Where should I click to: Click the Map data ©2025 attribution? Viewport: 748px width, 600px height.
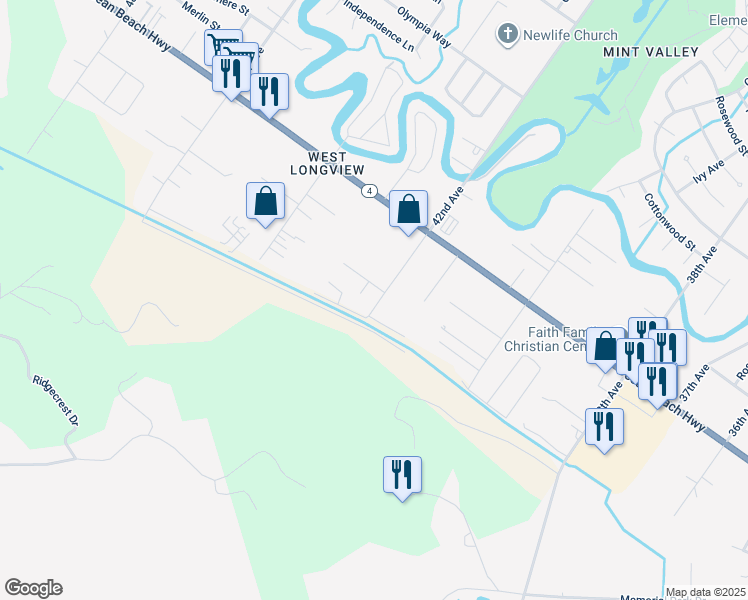click(x=704, y=592)
